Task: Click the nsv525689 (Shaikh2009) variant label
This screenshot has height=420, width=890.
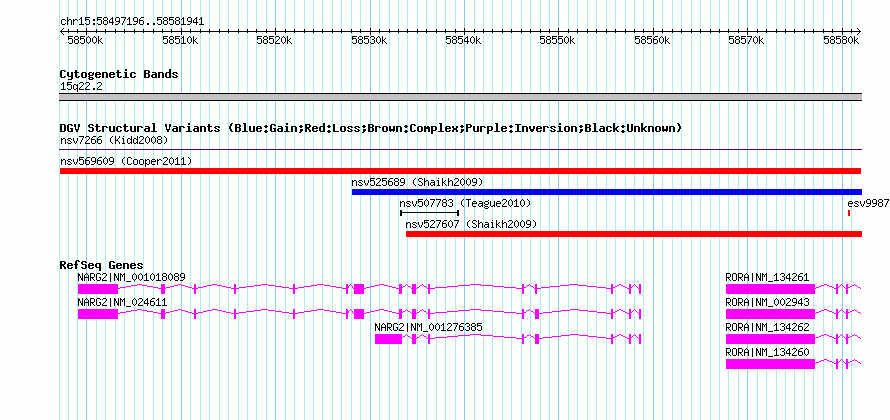Action: pyautogui.click(x=417, y=182)
